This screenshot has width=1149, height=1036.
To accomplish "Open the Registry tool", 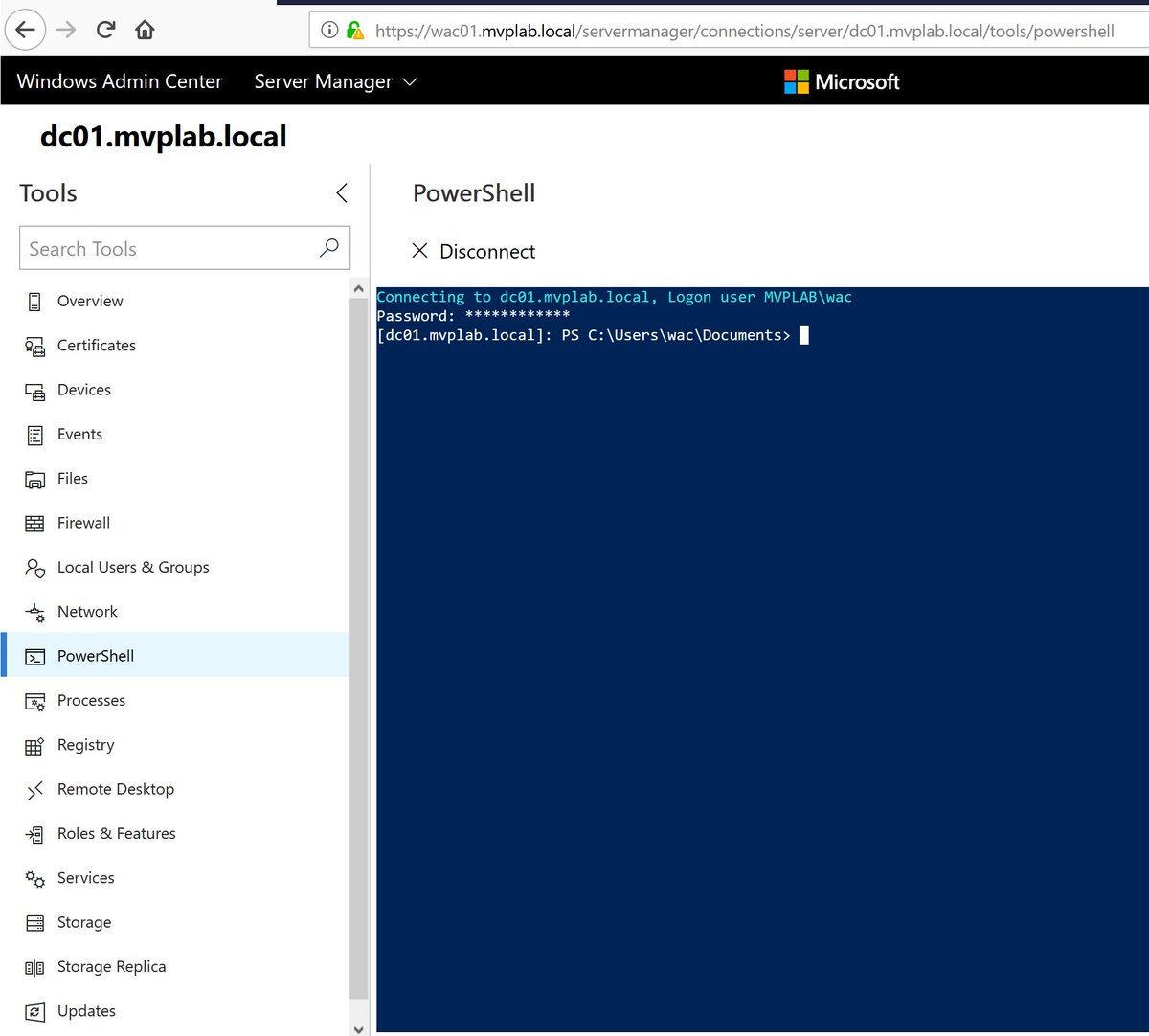I will coord(86,745).
